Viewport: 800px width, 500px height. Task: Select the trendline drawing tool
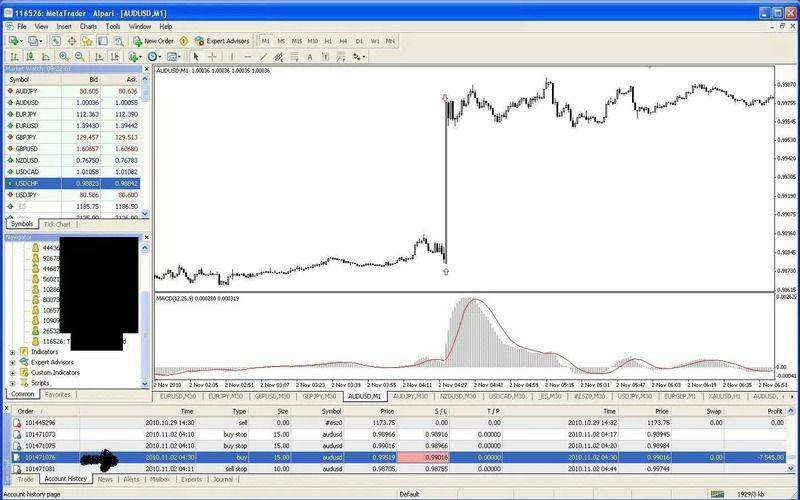pos(263,57)
